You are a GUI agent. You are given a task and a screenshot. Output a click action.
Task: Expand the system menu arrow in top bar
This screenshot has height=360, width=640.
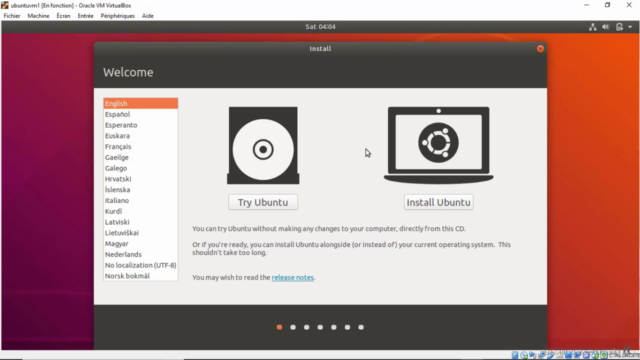[630, 27]
